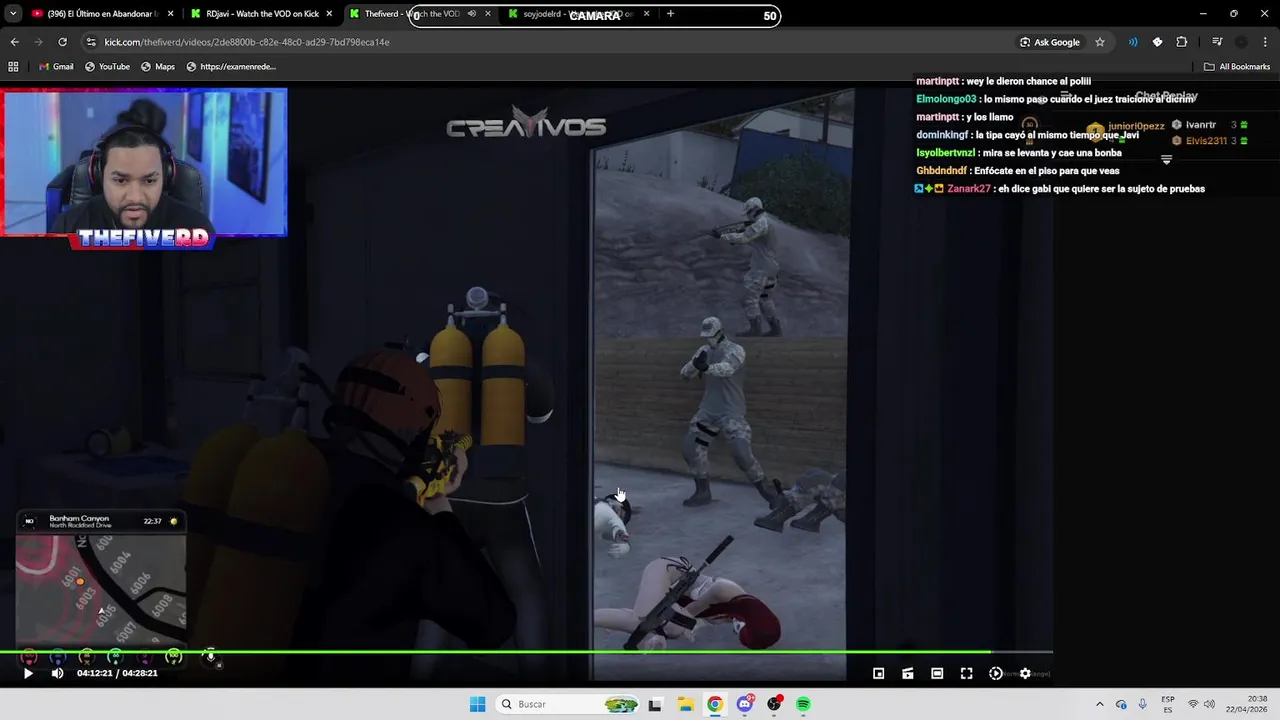Image resolution: width=1280 pixels, height=720 pixels.
Task: Open File Explorer from taskbar
Action: coord(685,704)
